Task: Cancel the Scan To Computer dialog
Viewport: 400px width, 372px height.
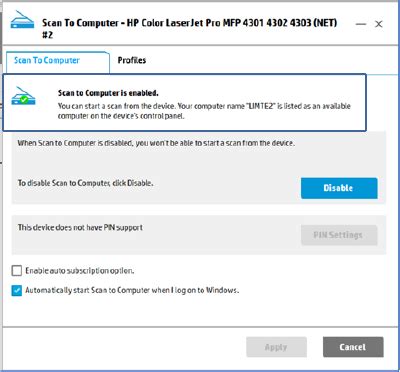Action: click(353, 347)
